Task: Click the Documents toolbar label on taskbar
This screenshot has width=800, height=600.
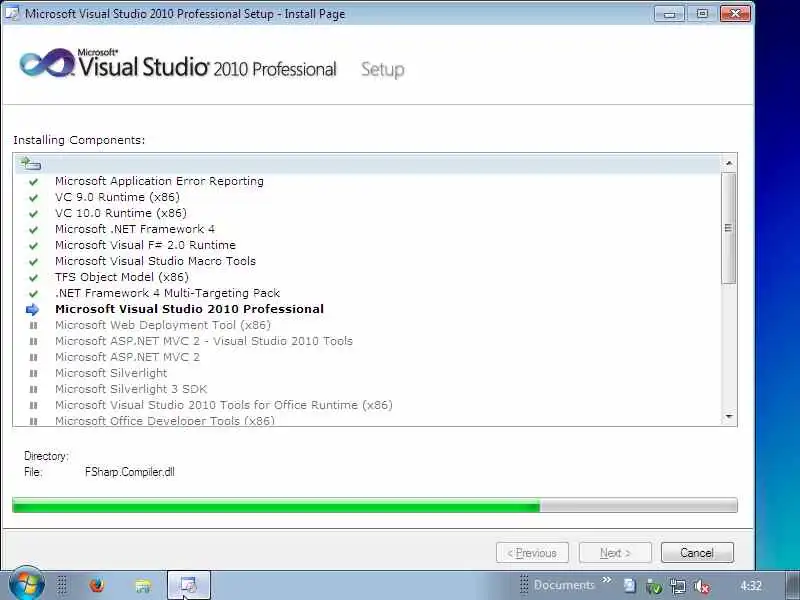Action: click(564, 585)
